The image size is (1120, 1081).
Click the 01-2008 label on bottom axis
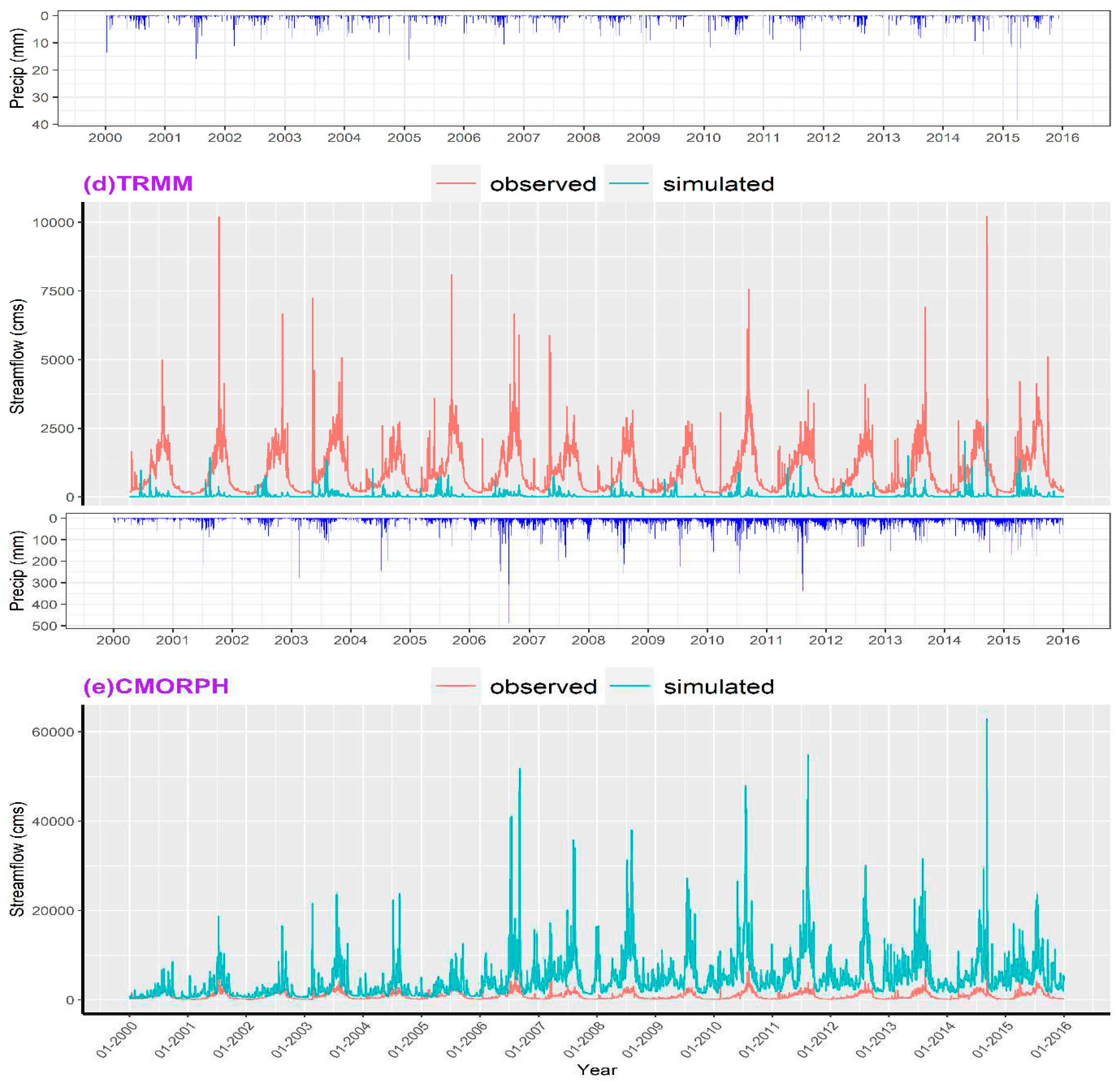tap(583, 1040)
